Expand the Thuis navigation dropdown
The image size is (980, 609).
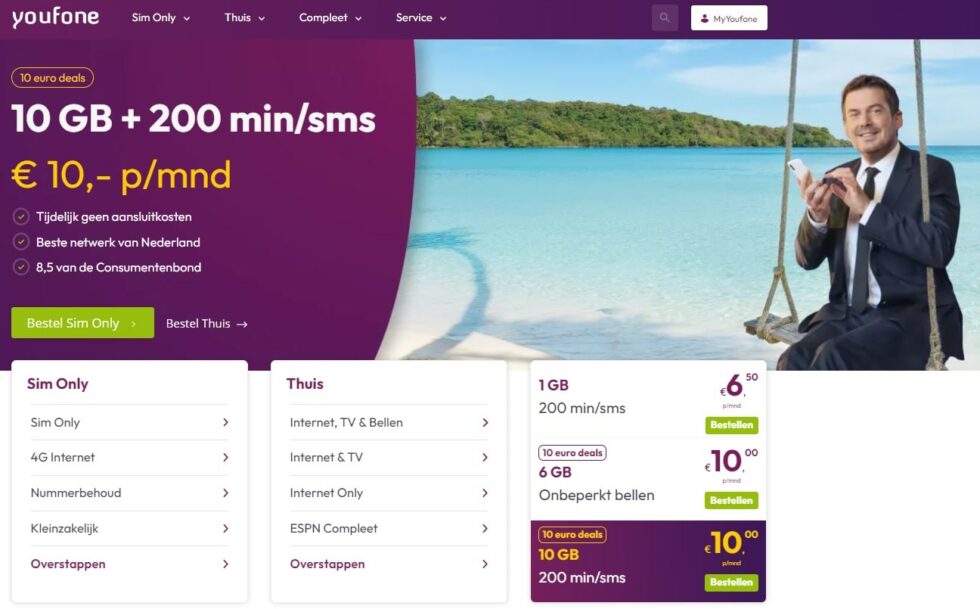[244, 18]
